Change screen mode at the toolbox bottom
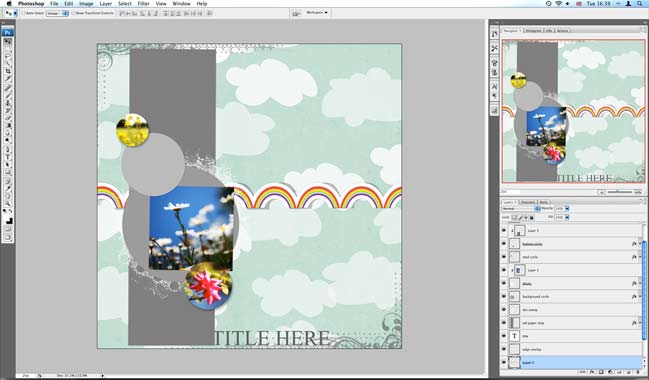The width and height of the screenshot is (649, 380). [x=8, y=237]
